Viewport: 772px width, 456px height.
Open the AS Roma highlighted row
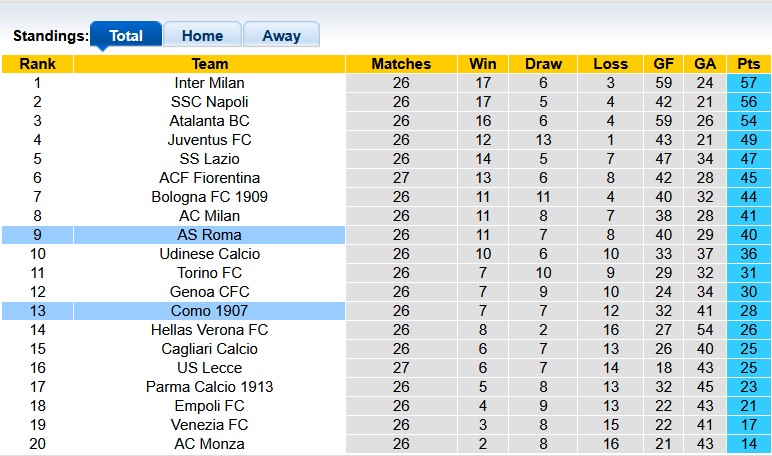[209, 235]
